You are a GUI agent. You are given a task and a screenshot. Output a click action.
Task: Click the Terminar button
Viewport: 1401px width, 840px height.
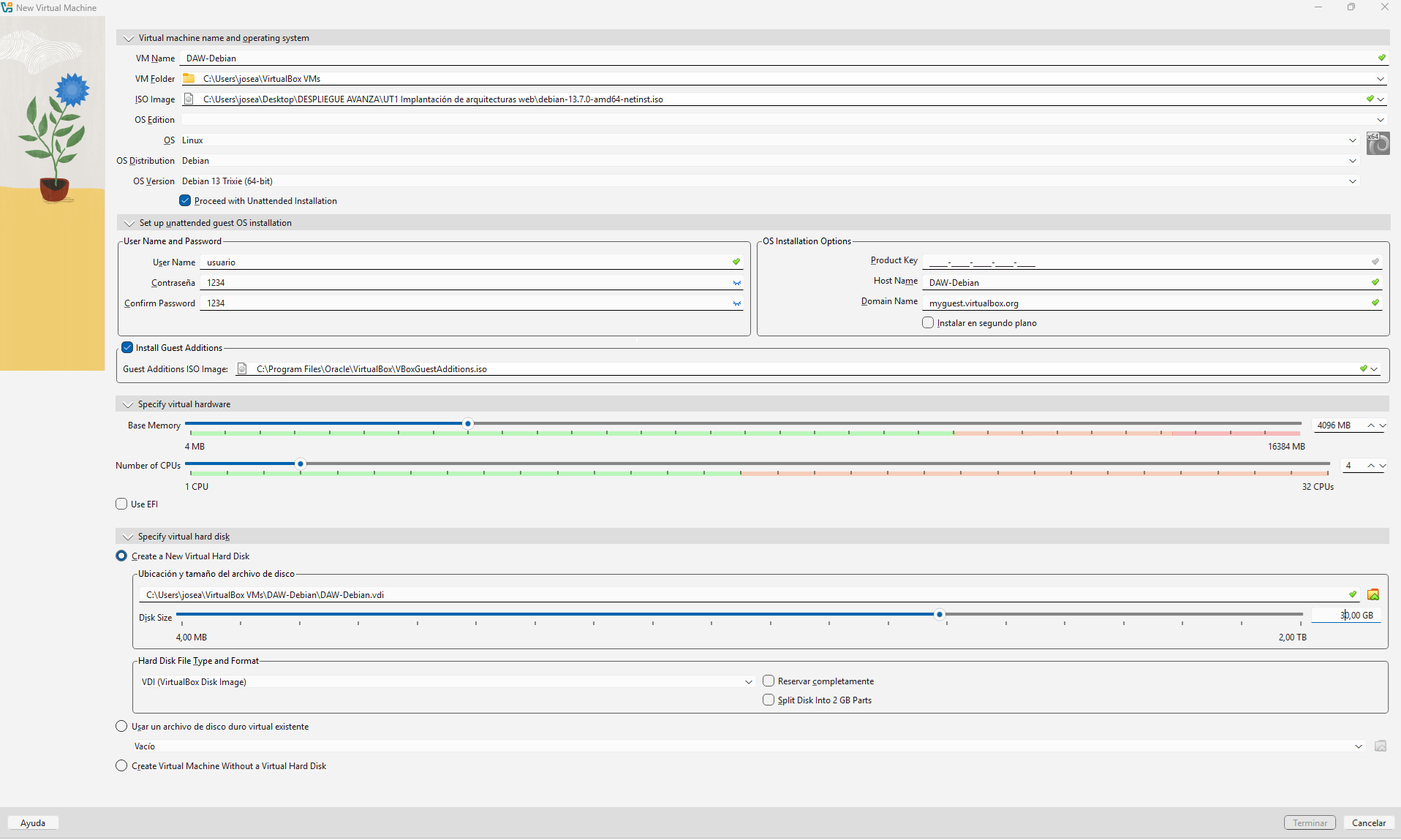click(x=1310, y=822)
